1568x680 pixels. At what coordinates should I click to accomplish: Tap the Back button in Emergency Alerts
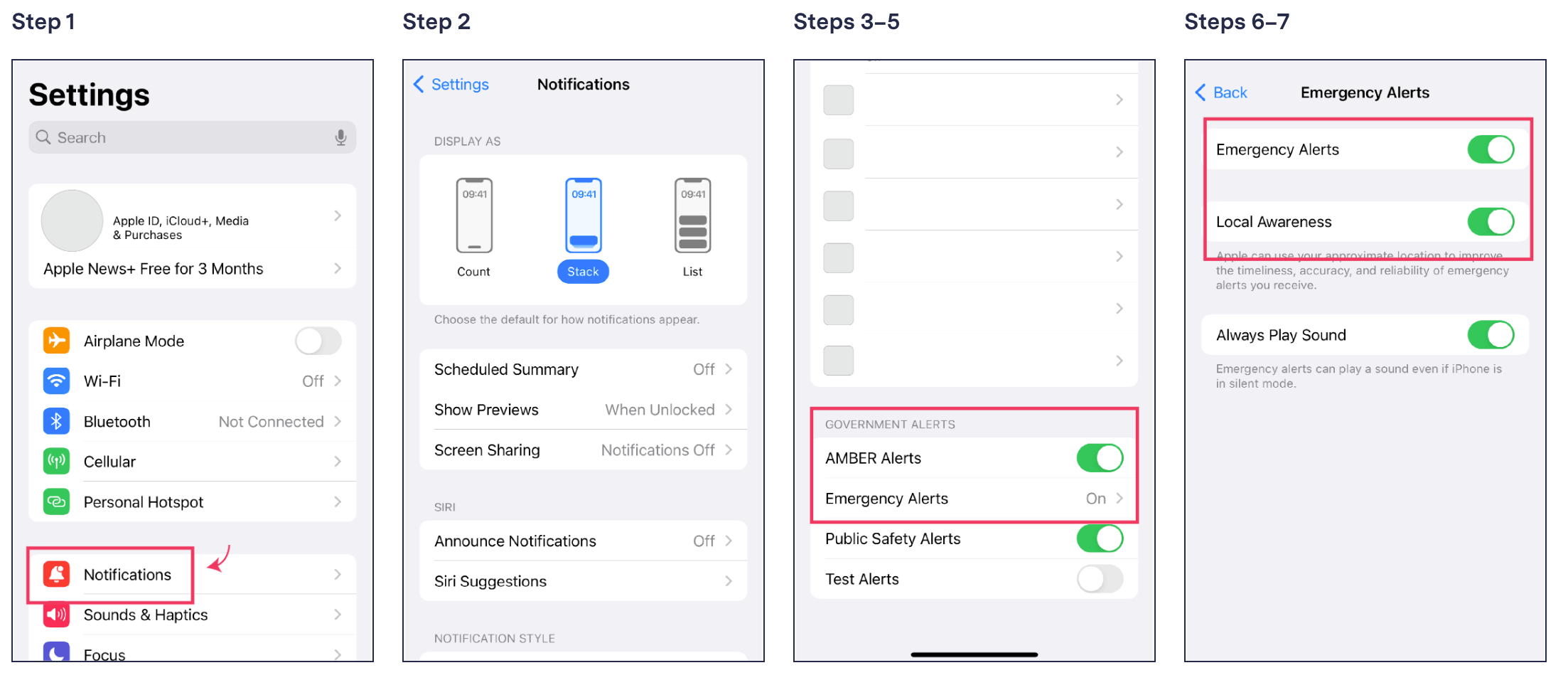click(1222, 93)
